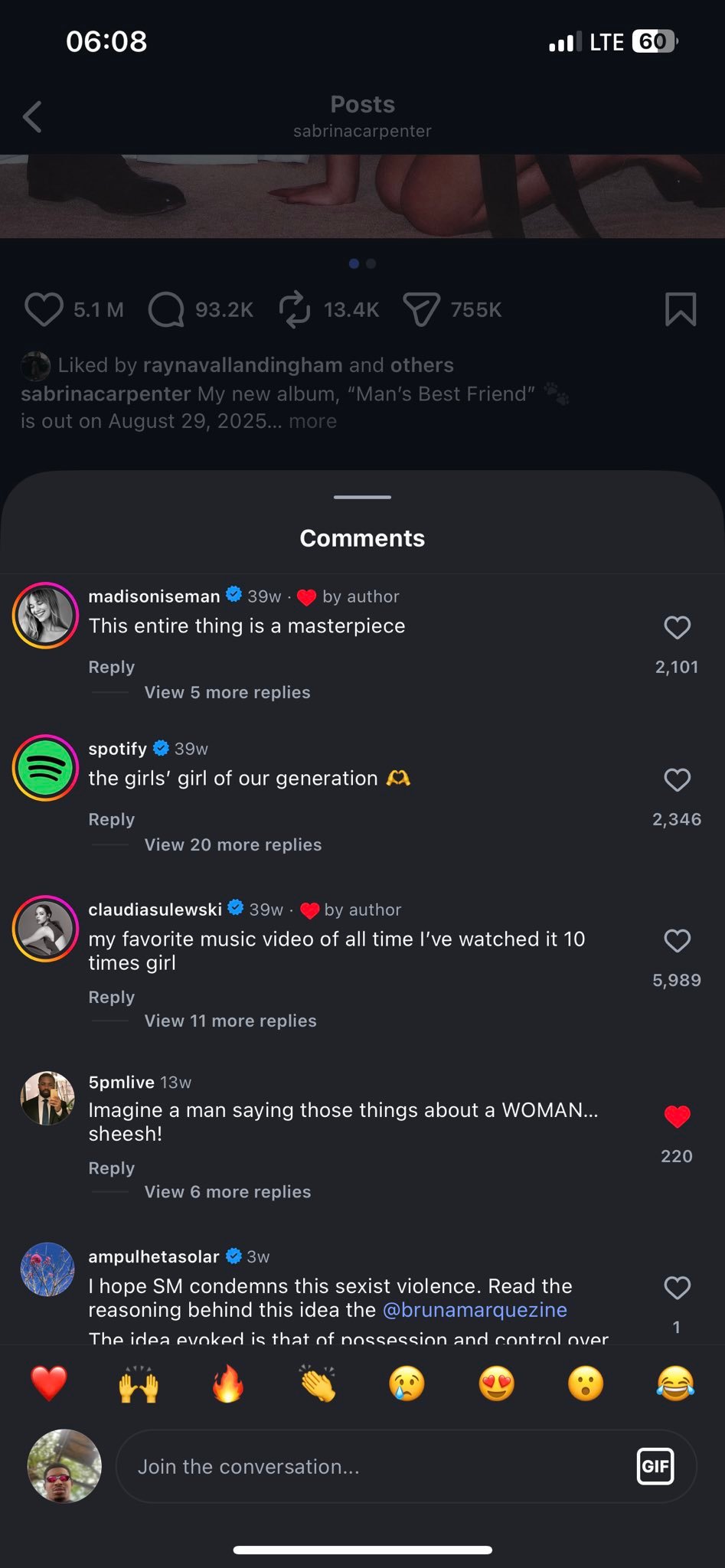Open the Comments sheet header tab

pos(361,537)
